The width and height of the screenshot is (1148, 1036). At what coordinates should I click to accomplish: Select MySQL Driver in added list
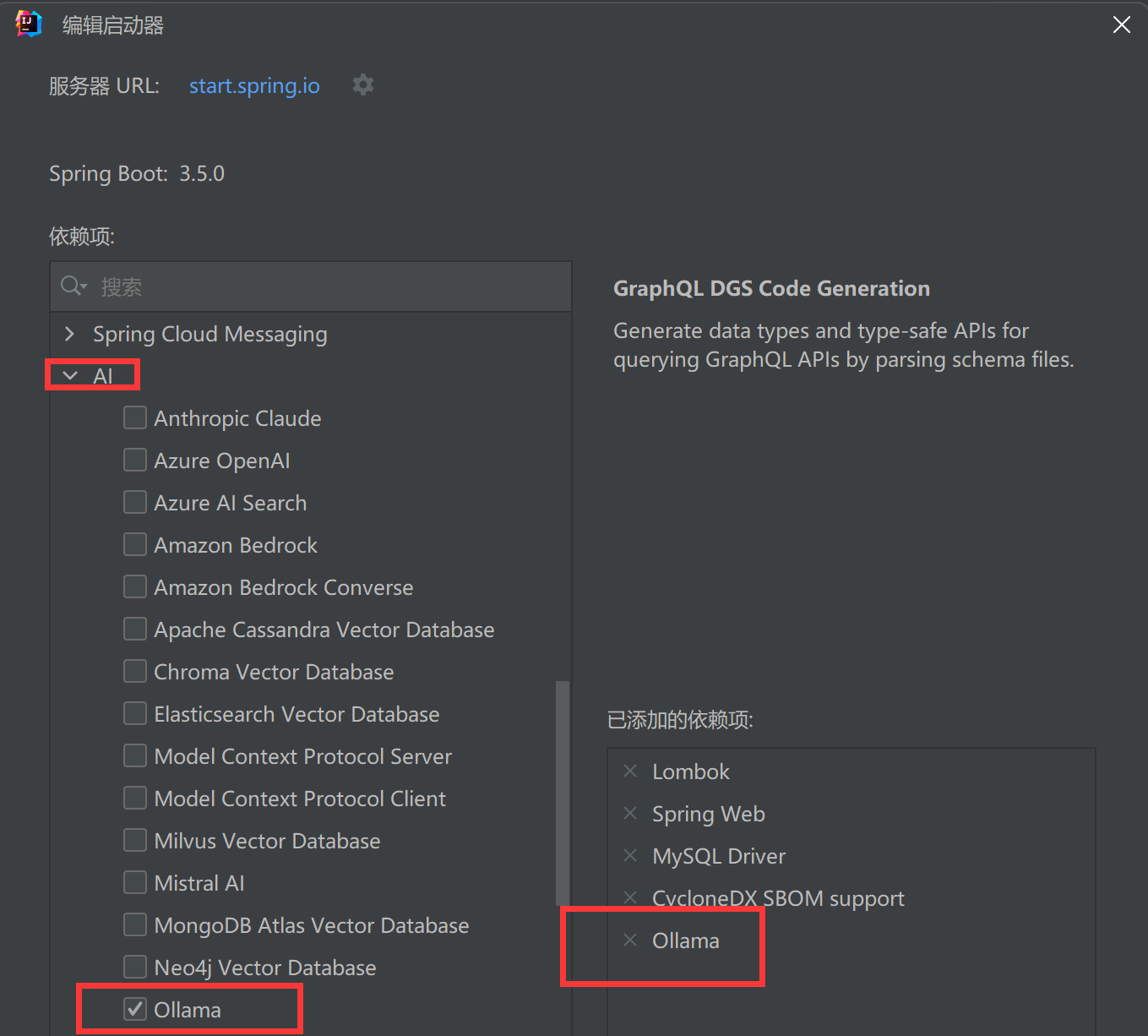click(719, 856)
